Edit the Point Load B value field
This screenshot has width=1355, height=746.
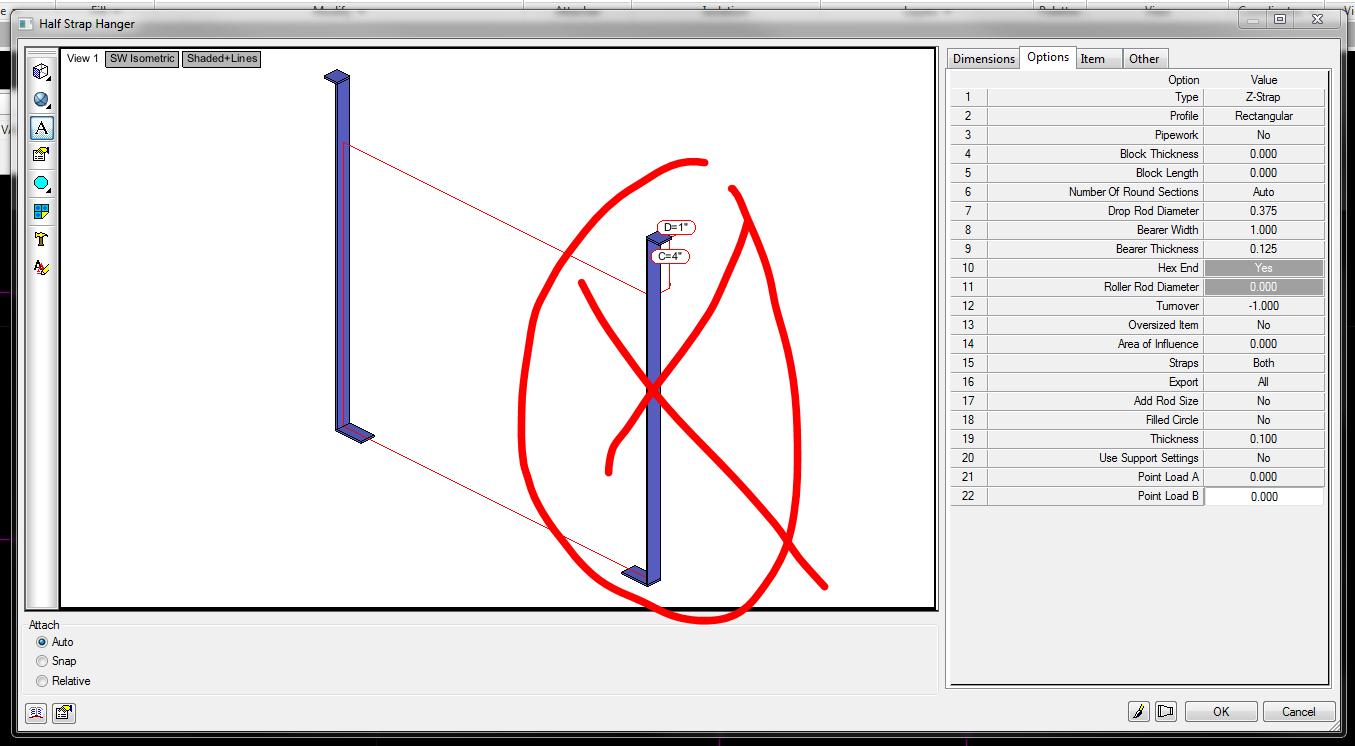click(1263, 495)
